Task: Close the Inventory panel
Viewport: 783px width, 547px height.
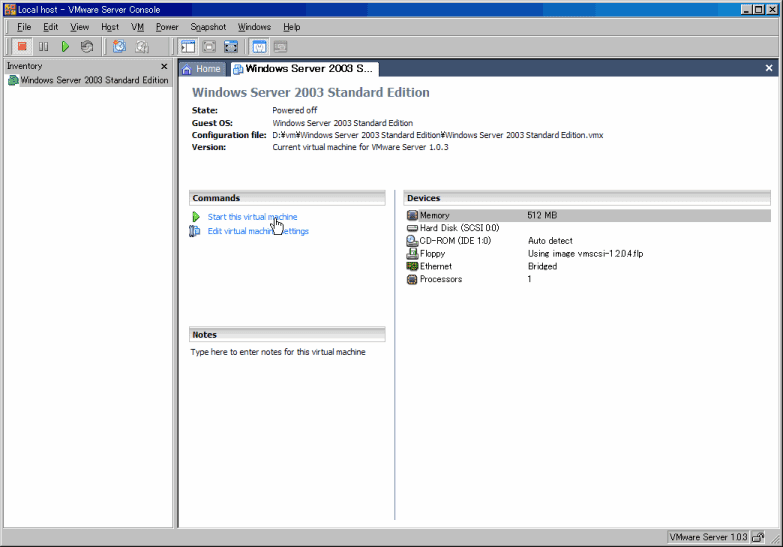Action: click(164, 66)
